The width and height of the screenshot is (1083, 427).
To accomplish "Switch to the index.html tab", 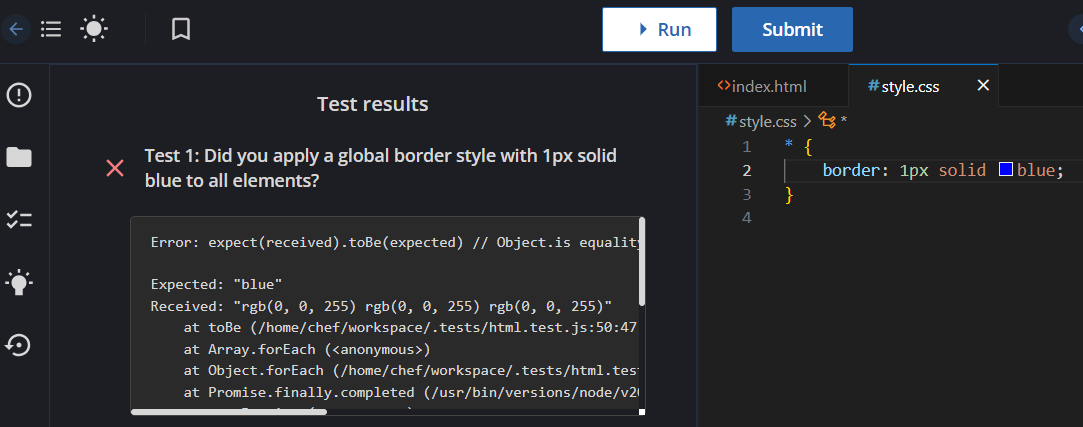I will pyautogui.click(x=763, y=86).
